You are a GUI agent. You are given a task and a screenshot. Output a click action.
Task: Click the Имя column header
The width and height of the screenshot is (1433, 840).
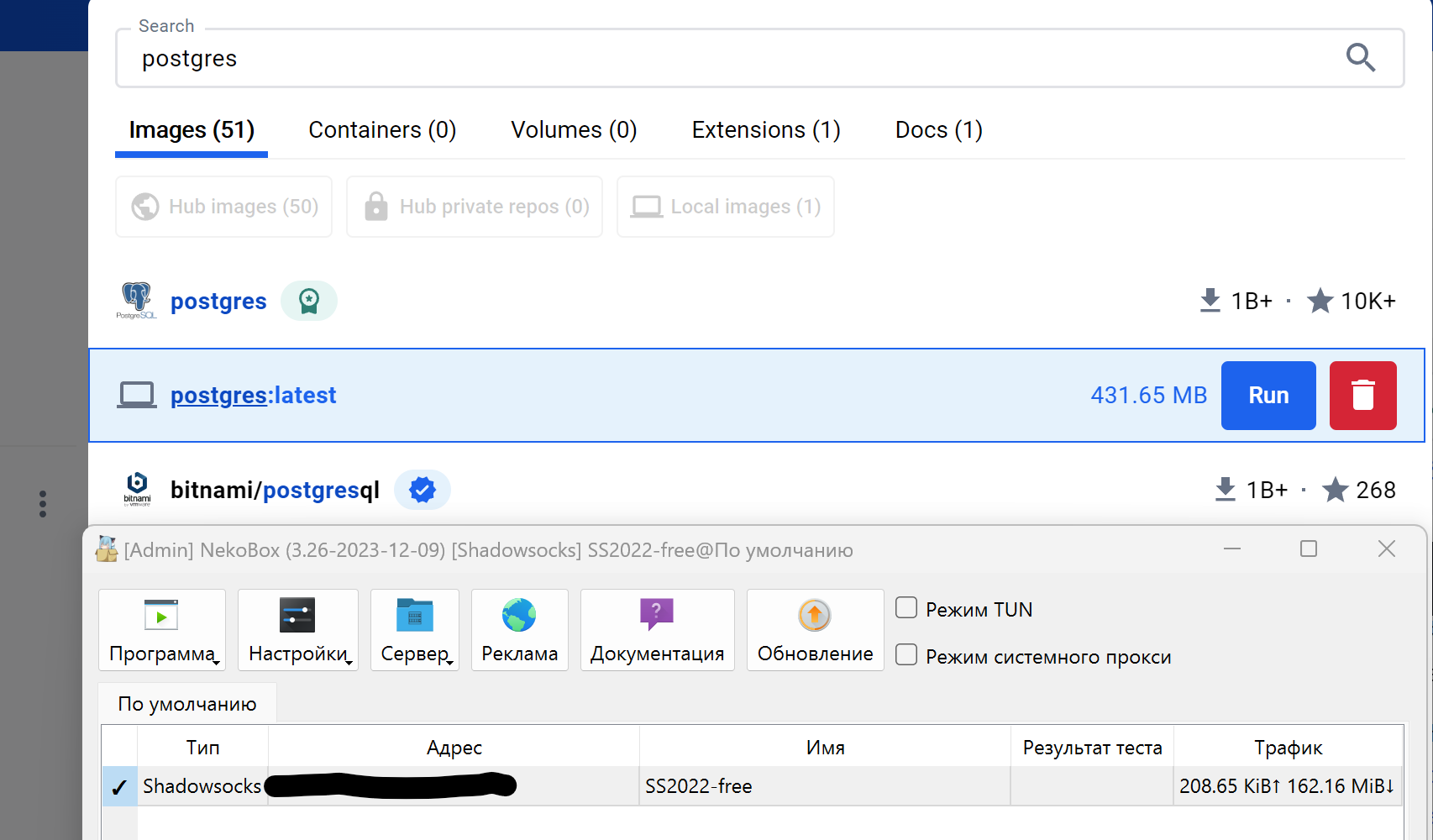(825, 747)
